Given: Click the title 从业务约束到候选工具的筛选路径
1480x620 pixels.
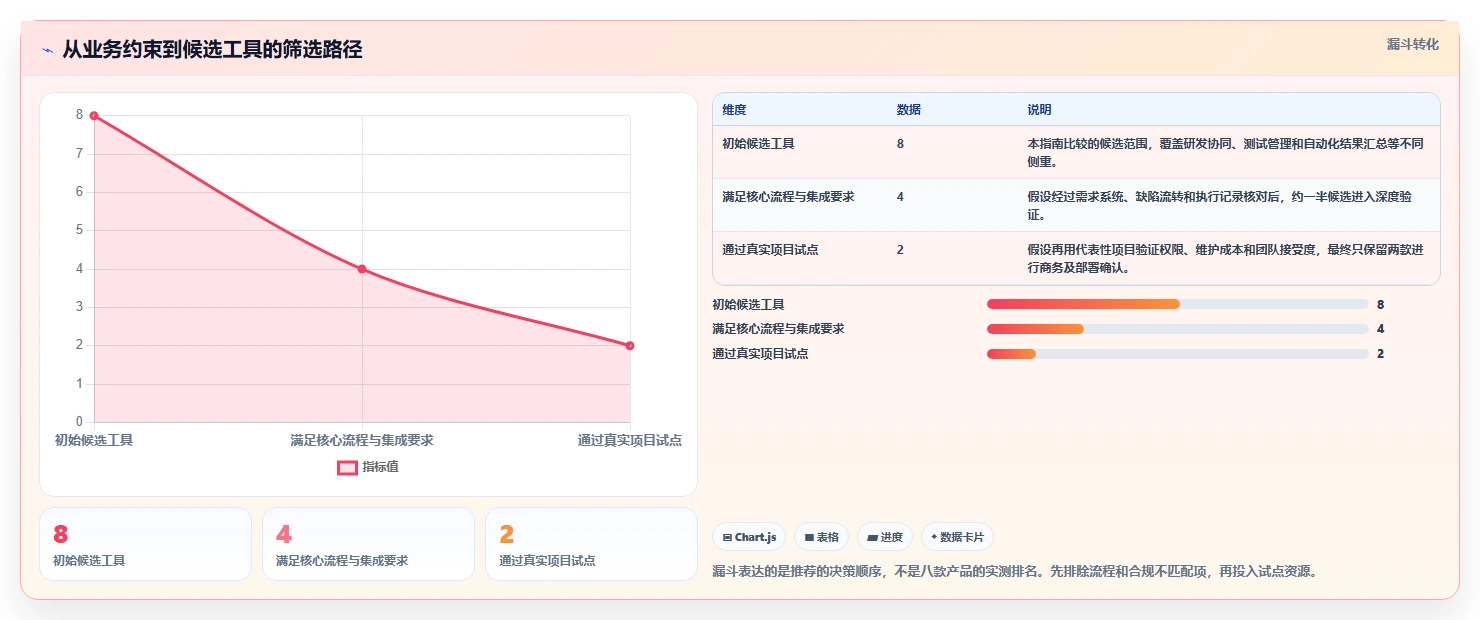Looking at the screenshot, I should [x=212, y=50].
